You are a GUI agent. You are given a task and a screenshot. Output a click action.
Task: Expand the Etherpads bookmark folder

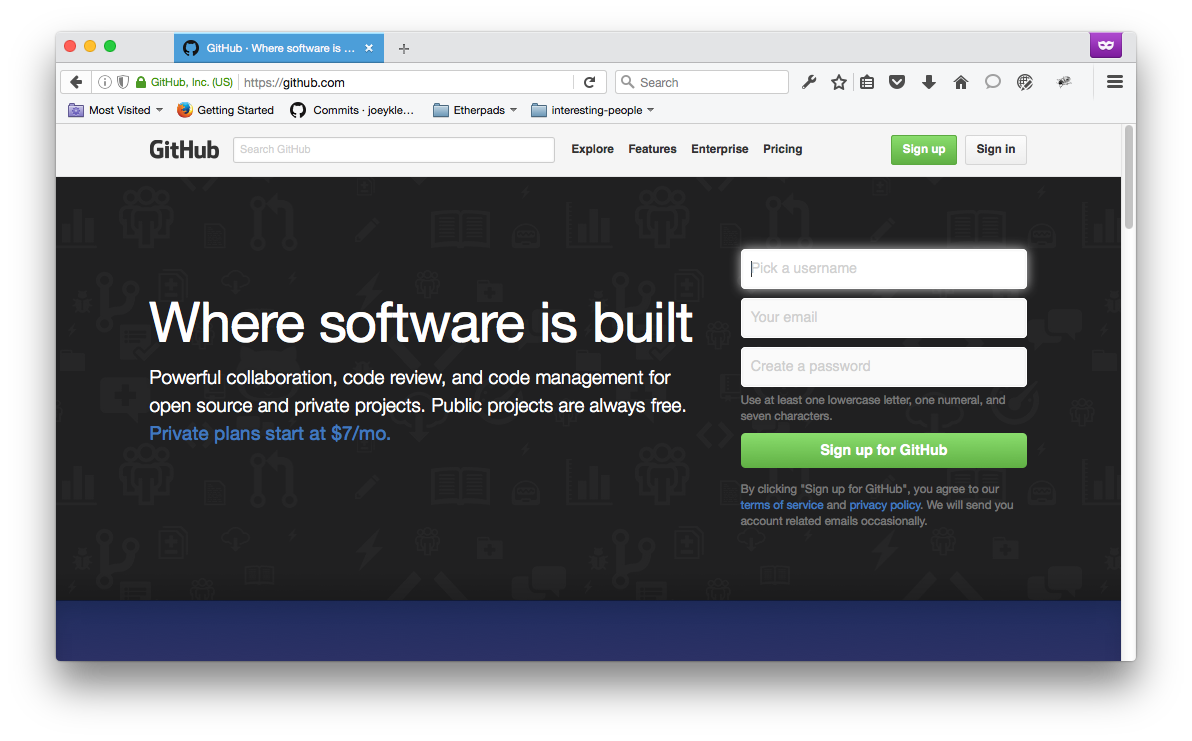pos(475,110)
